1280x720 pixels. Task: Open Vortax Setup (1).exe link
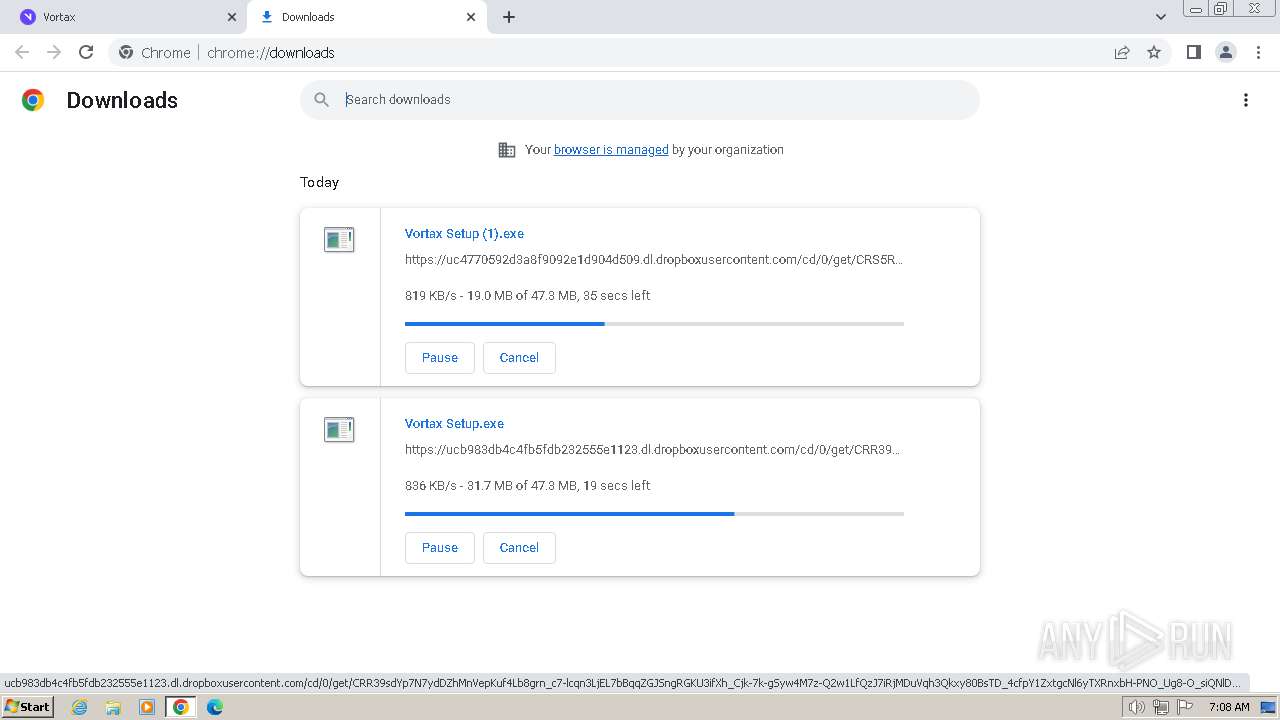point(464,234)
